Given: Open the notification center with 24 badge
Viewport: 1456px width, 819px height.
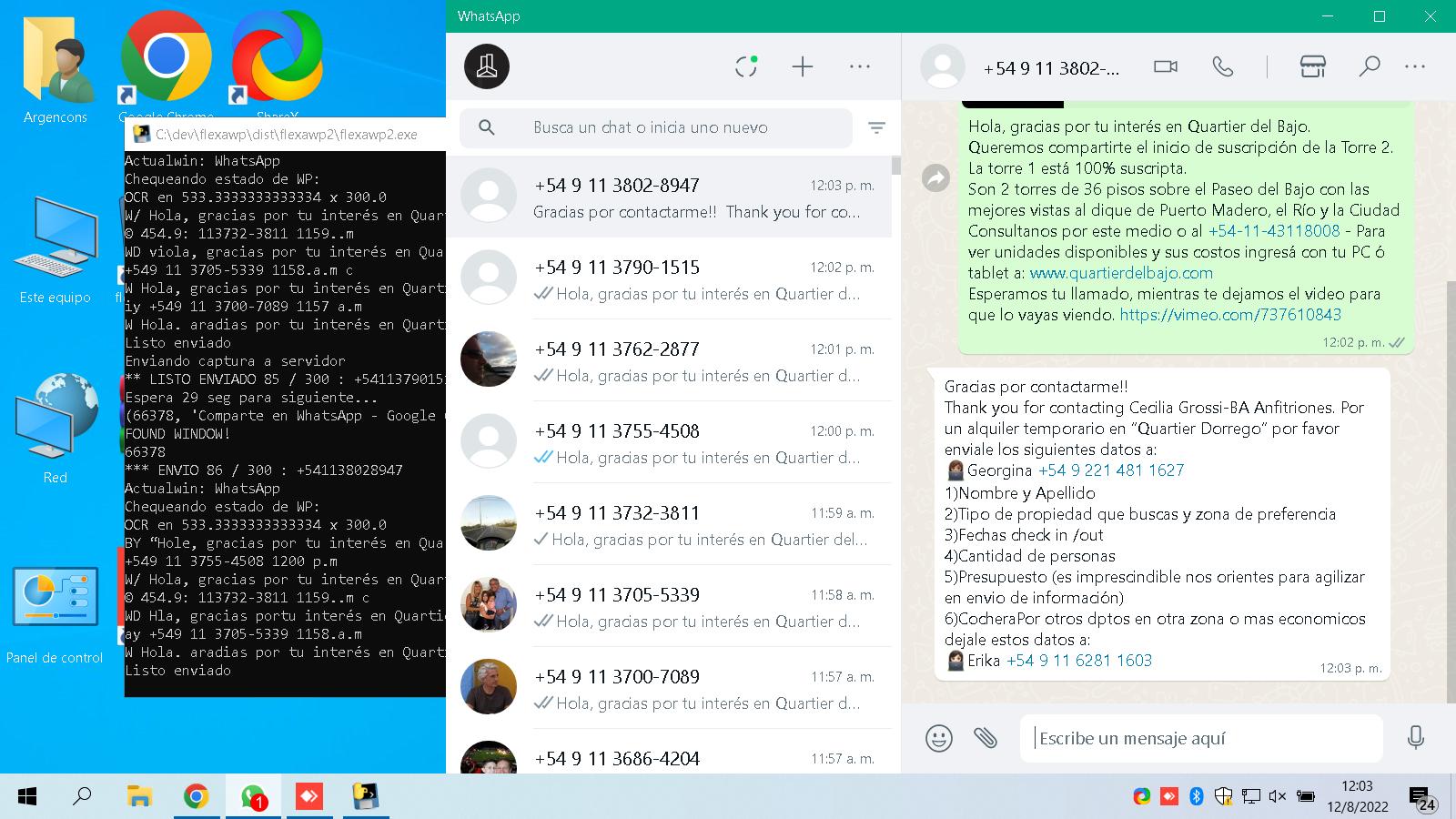Looking at the screenshot, I should [1423, 798].
